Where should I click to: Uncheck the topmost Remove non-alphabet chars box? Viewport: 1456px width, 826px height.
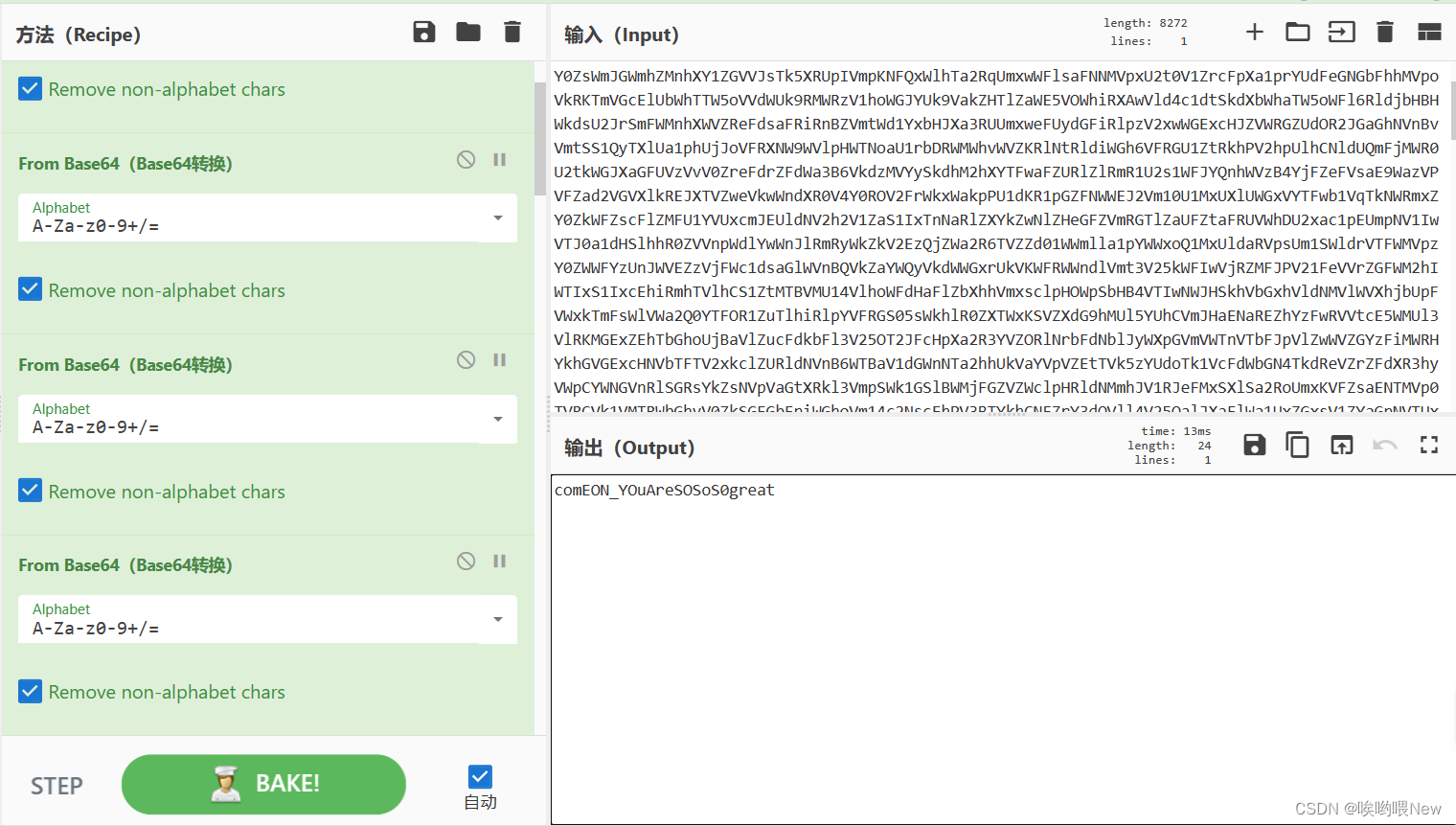pyautogui.click(x=31, y=89)
